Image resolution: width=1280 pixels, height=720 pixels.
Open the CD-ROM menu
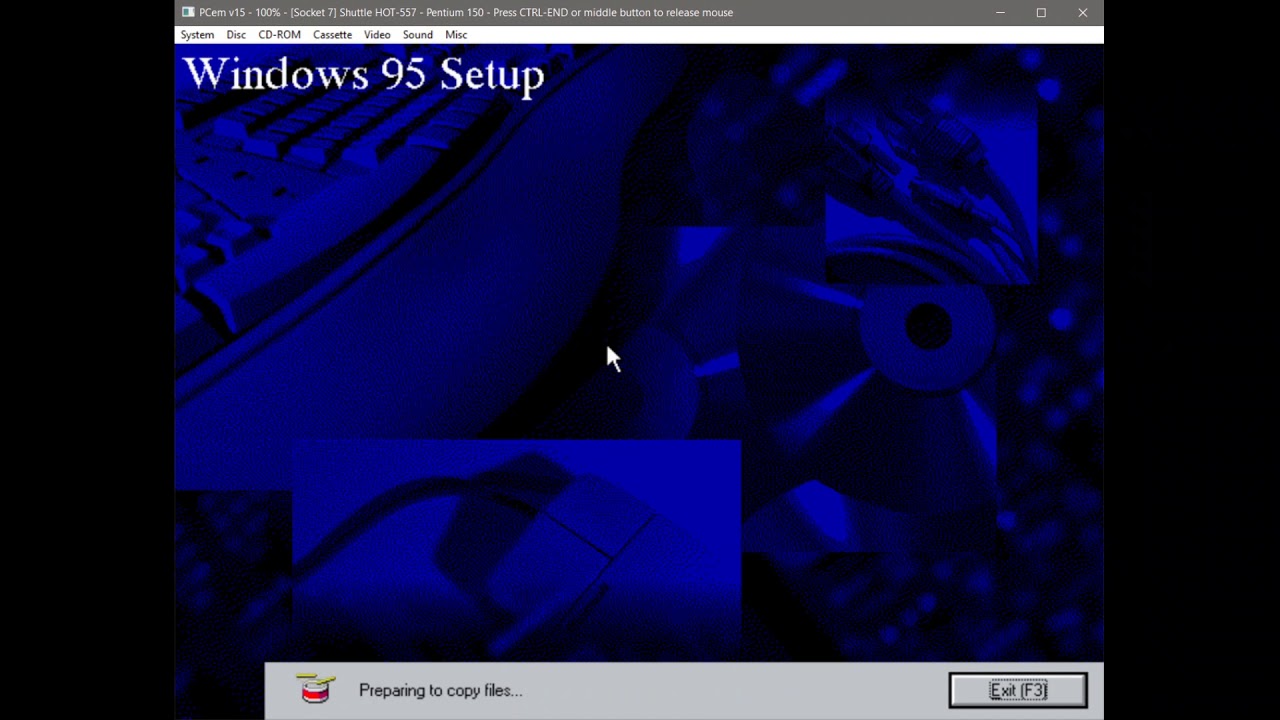279,34
